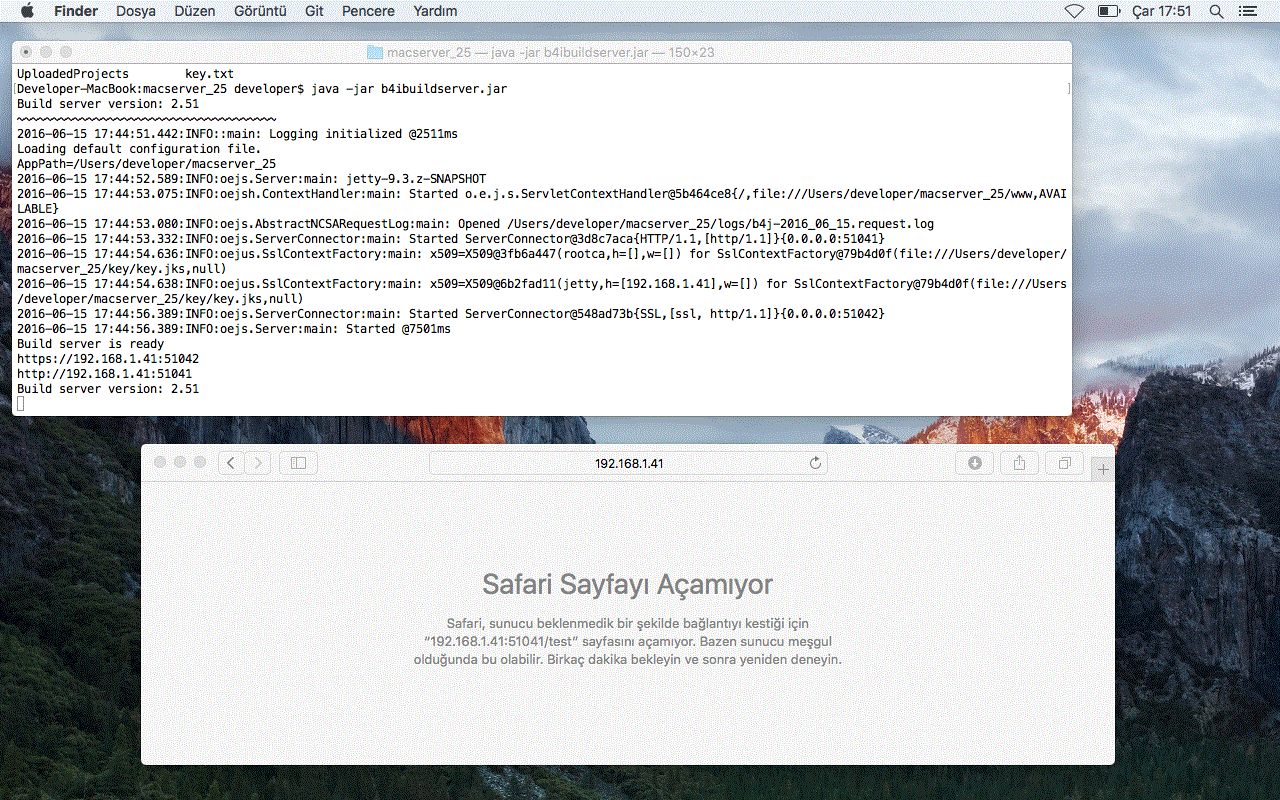Screen dimensions: 1280x800
Task: Show all Safari tabs
Action: click(1064, 463)
